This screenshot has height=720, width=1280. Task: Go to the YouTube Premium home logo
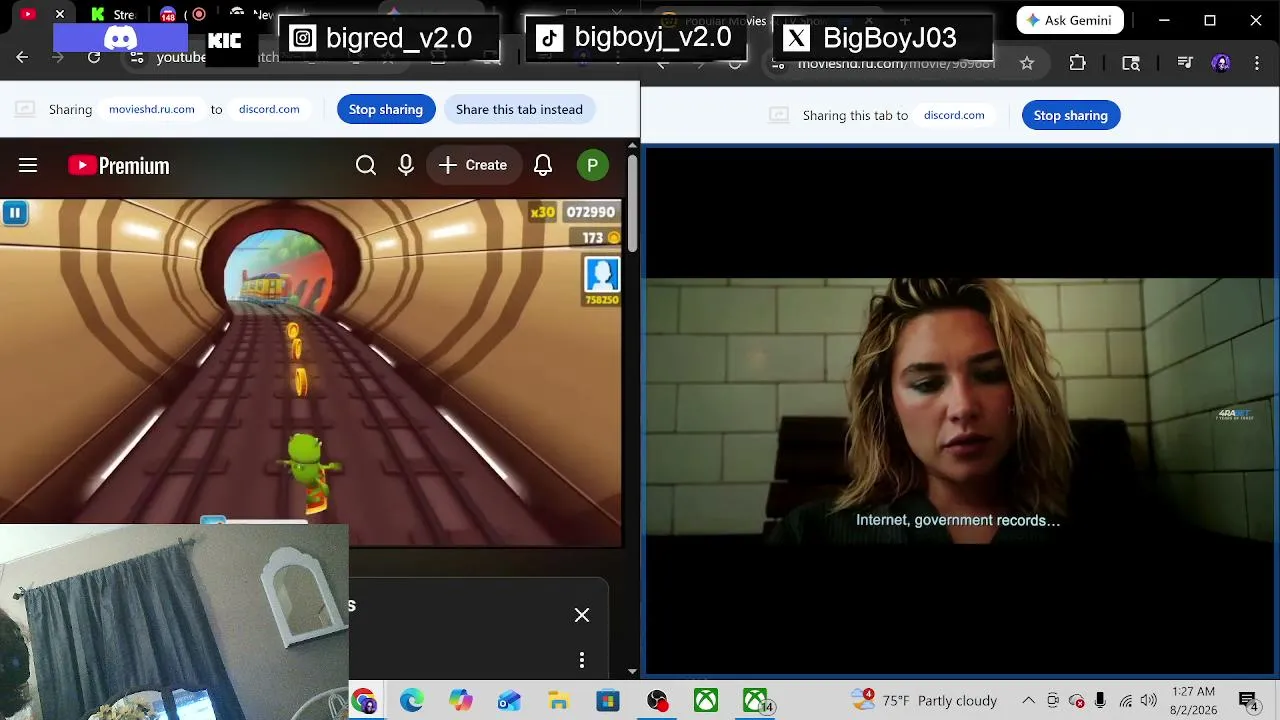pyautogui.click(x=119, y=166)
